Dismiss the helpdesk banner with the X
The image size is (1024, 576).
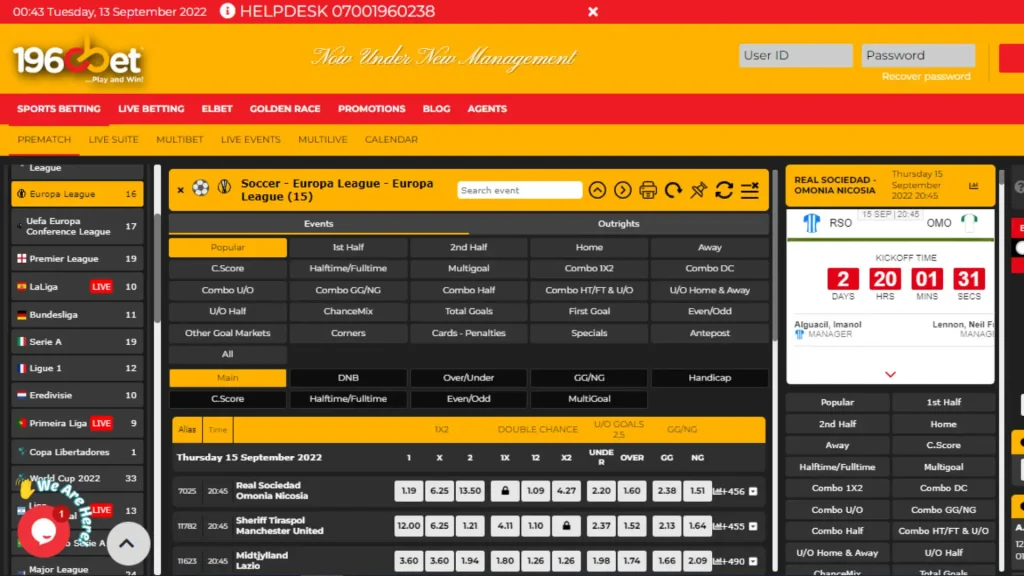click(x=592, y=12)
